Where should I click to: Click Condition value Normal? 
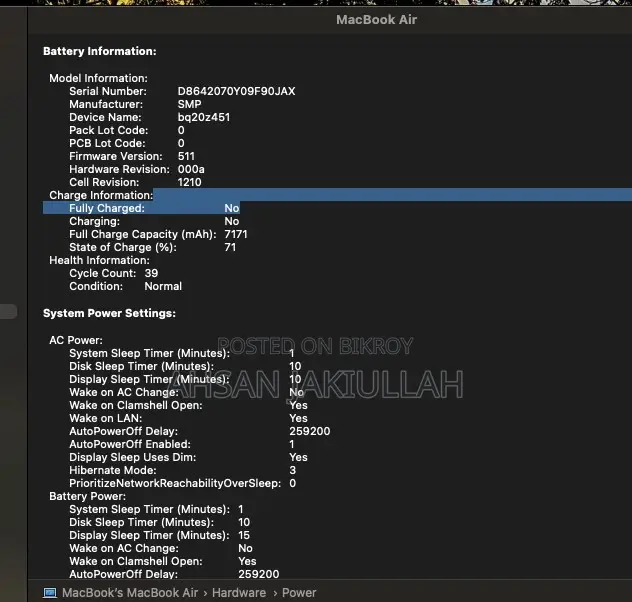(x=163, y=286)
